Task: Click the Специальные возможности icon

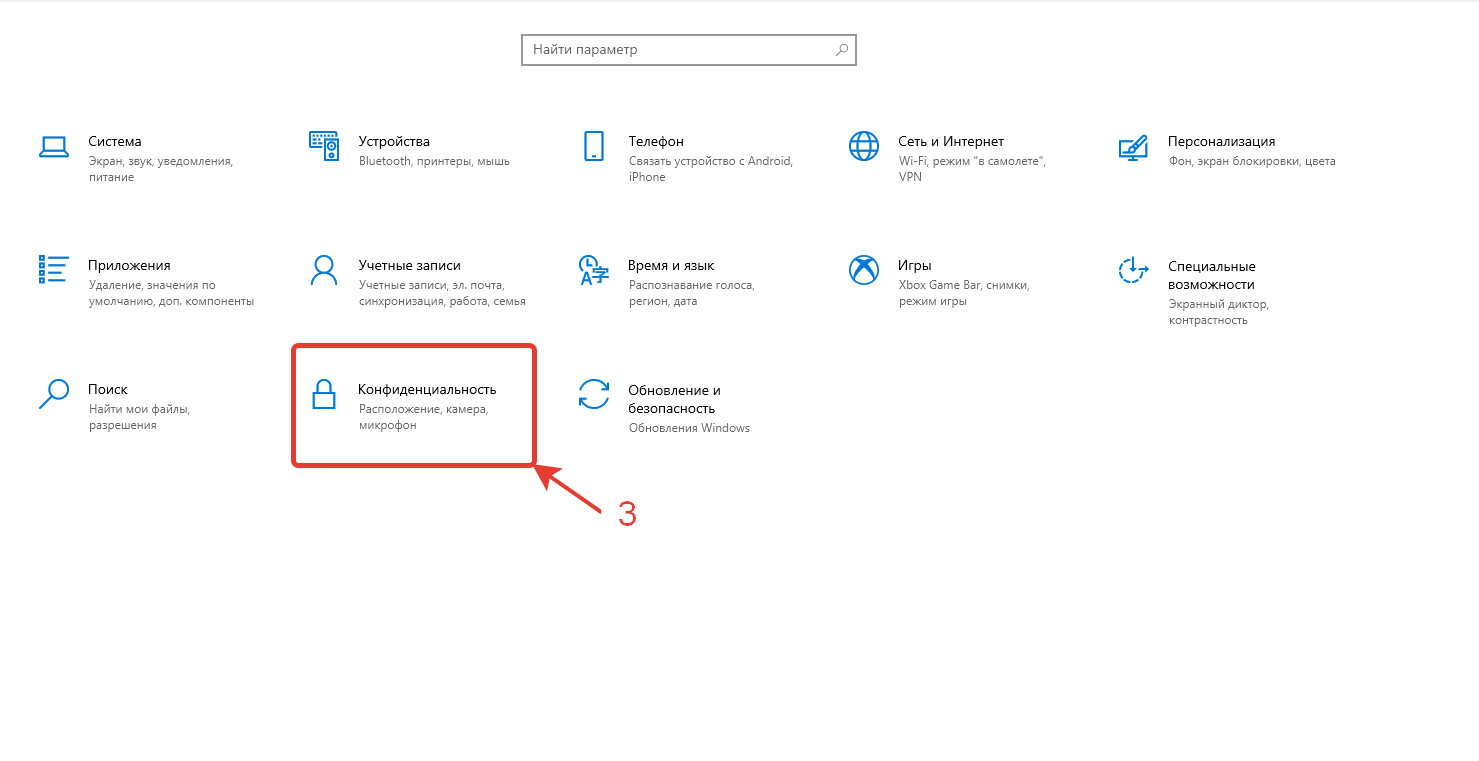Action: [x=1133, y=270]
